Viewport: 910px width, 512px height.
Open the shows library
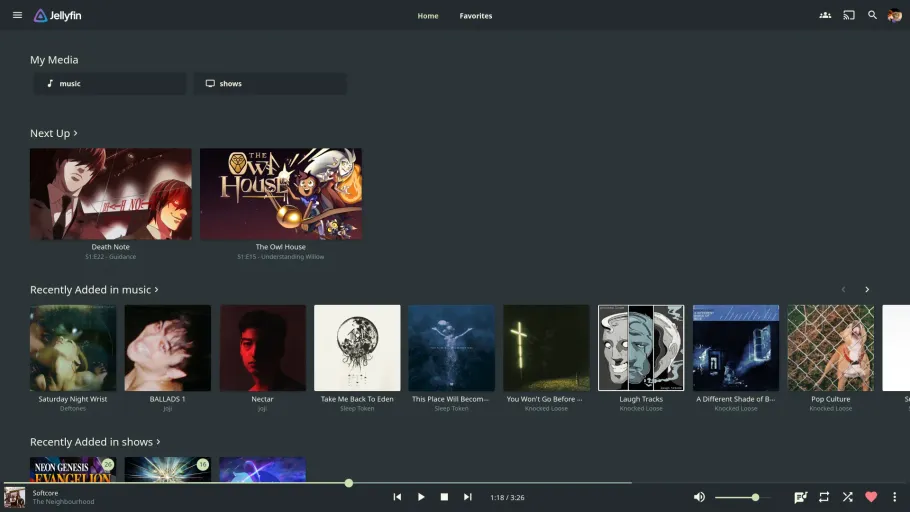click(x=270, y=84)
